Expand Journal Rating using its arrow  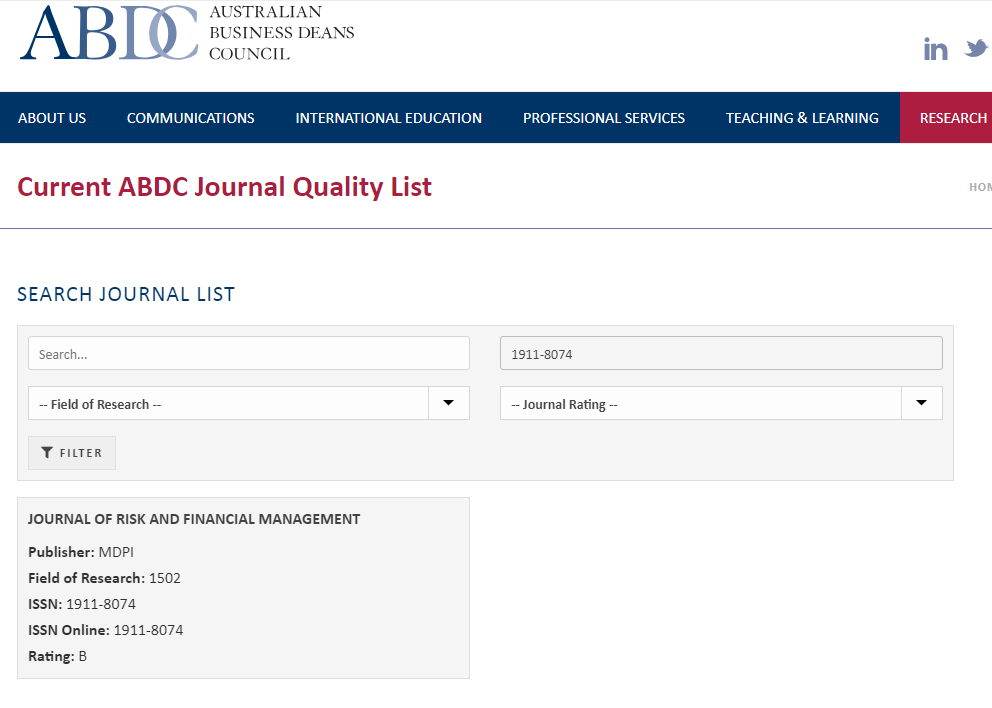click(x=922, y=403)
